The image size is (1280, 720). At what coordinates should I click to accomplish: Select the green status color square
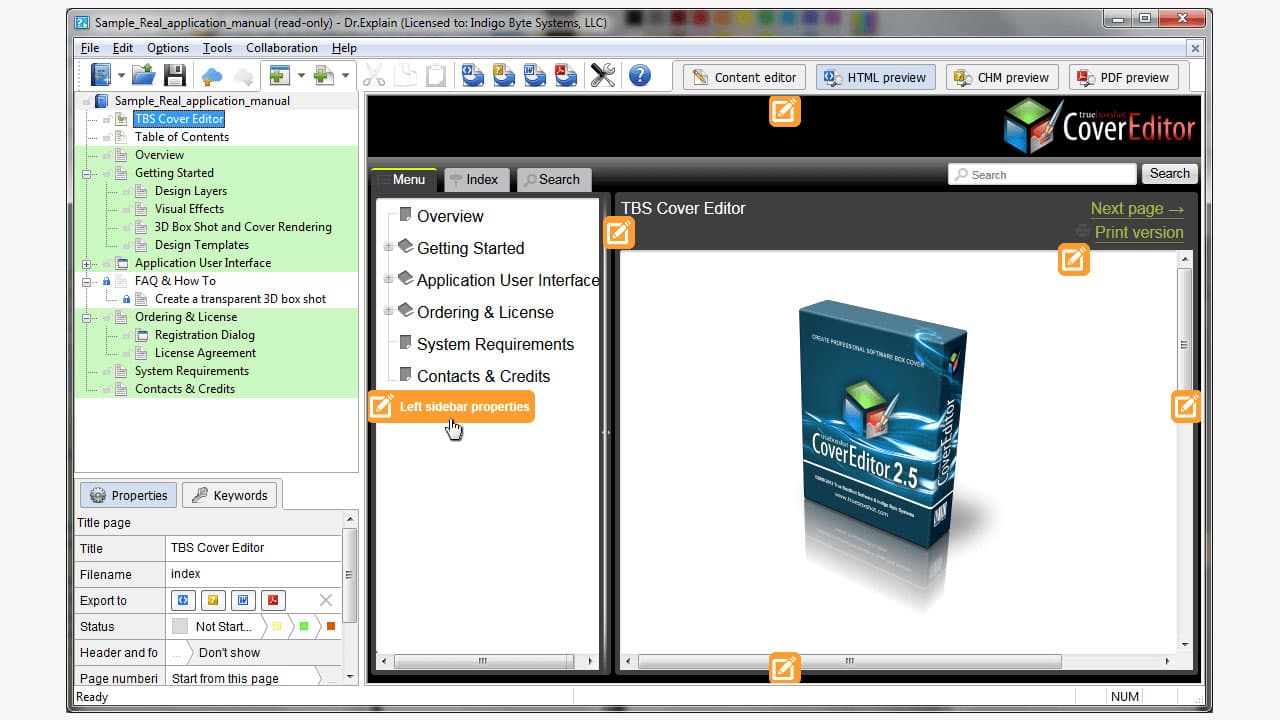click(304, 626)
